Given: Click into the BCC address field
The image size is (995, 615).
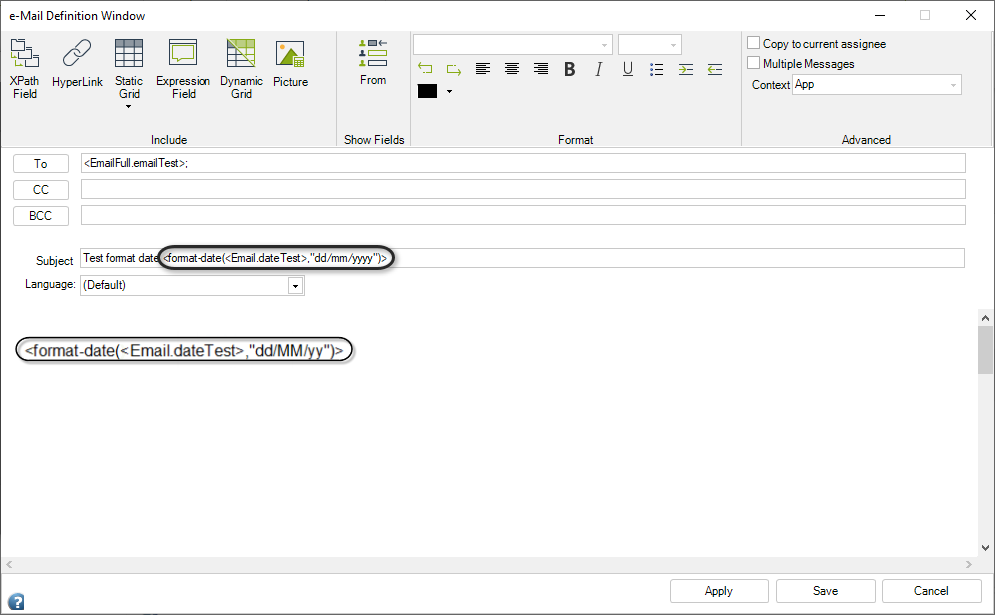Looking at the screenshot, I should click(523, 215).
